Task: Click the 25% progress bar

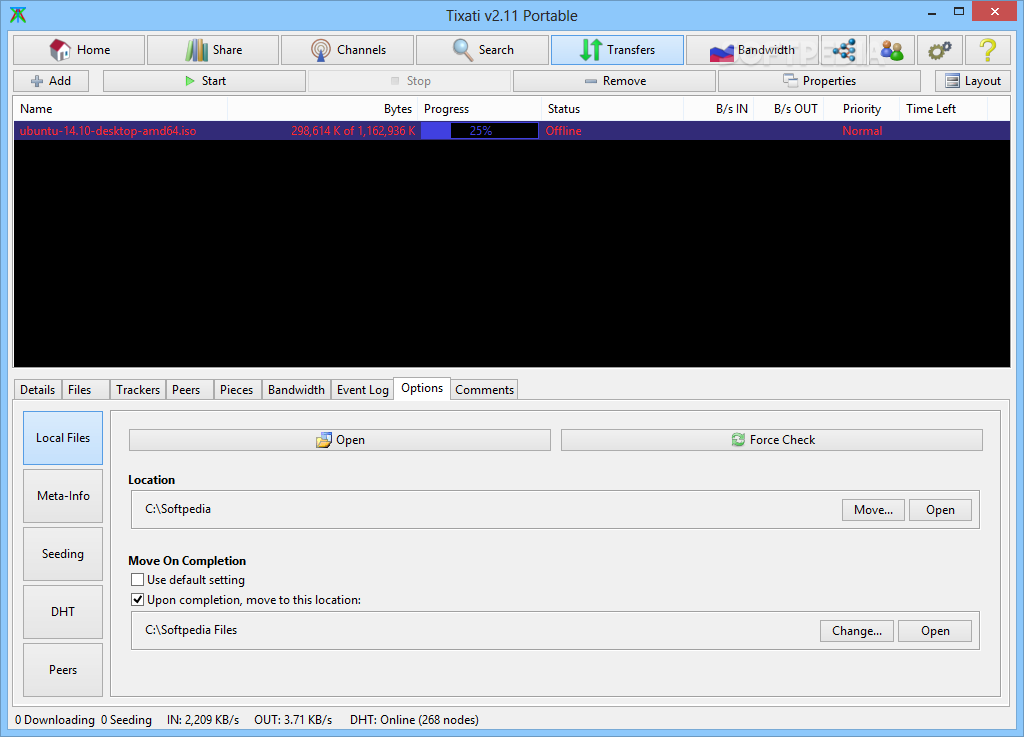Action: click(480, 131)
